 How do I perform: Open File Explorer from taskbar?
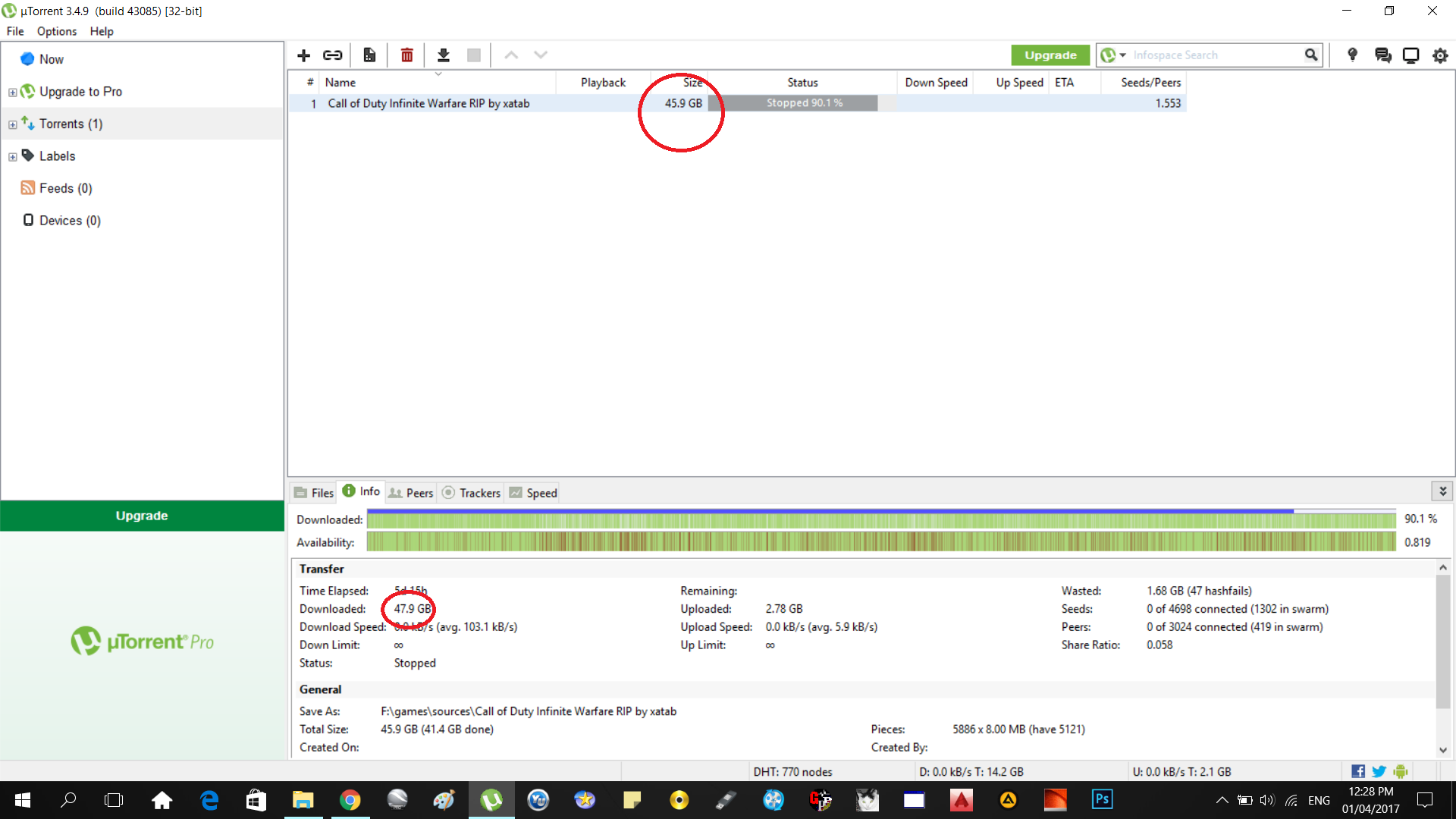(303, 799)
